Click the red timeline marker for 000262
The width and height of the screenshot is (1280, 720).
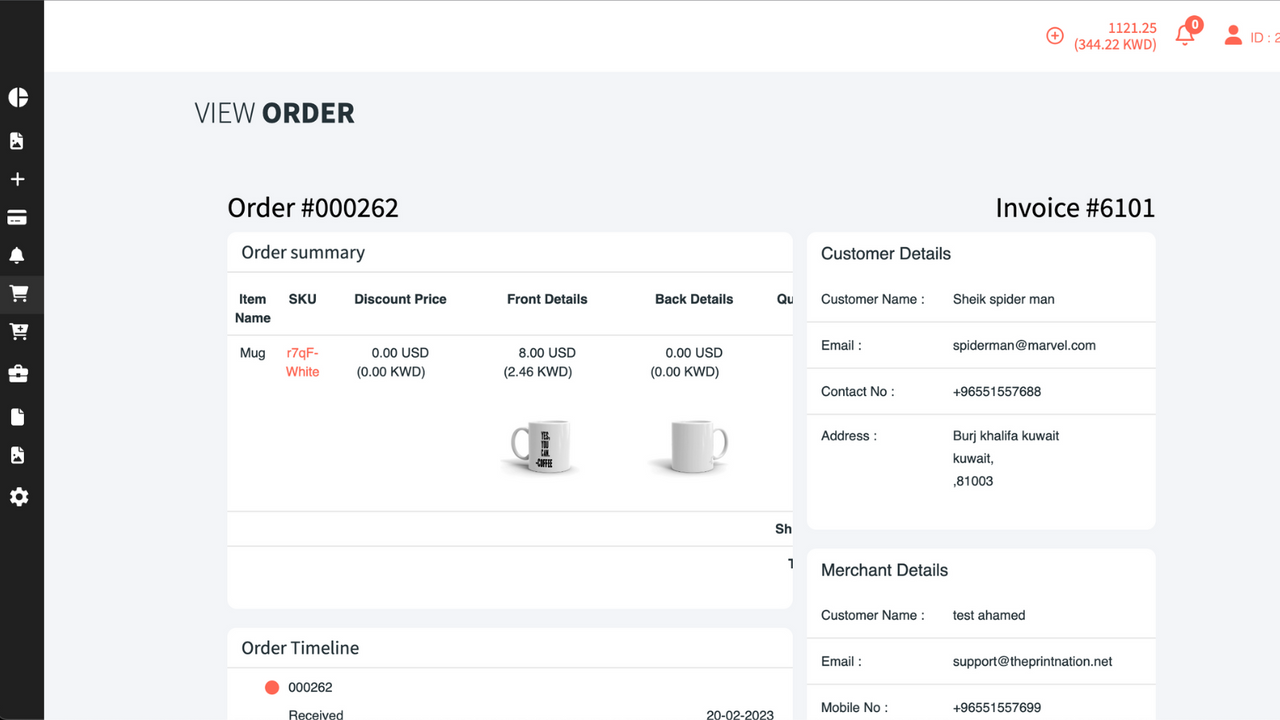click(272, 687)
